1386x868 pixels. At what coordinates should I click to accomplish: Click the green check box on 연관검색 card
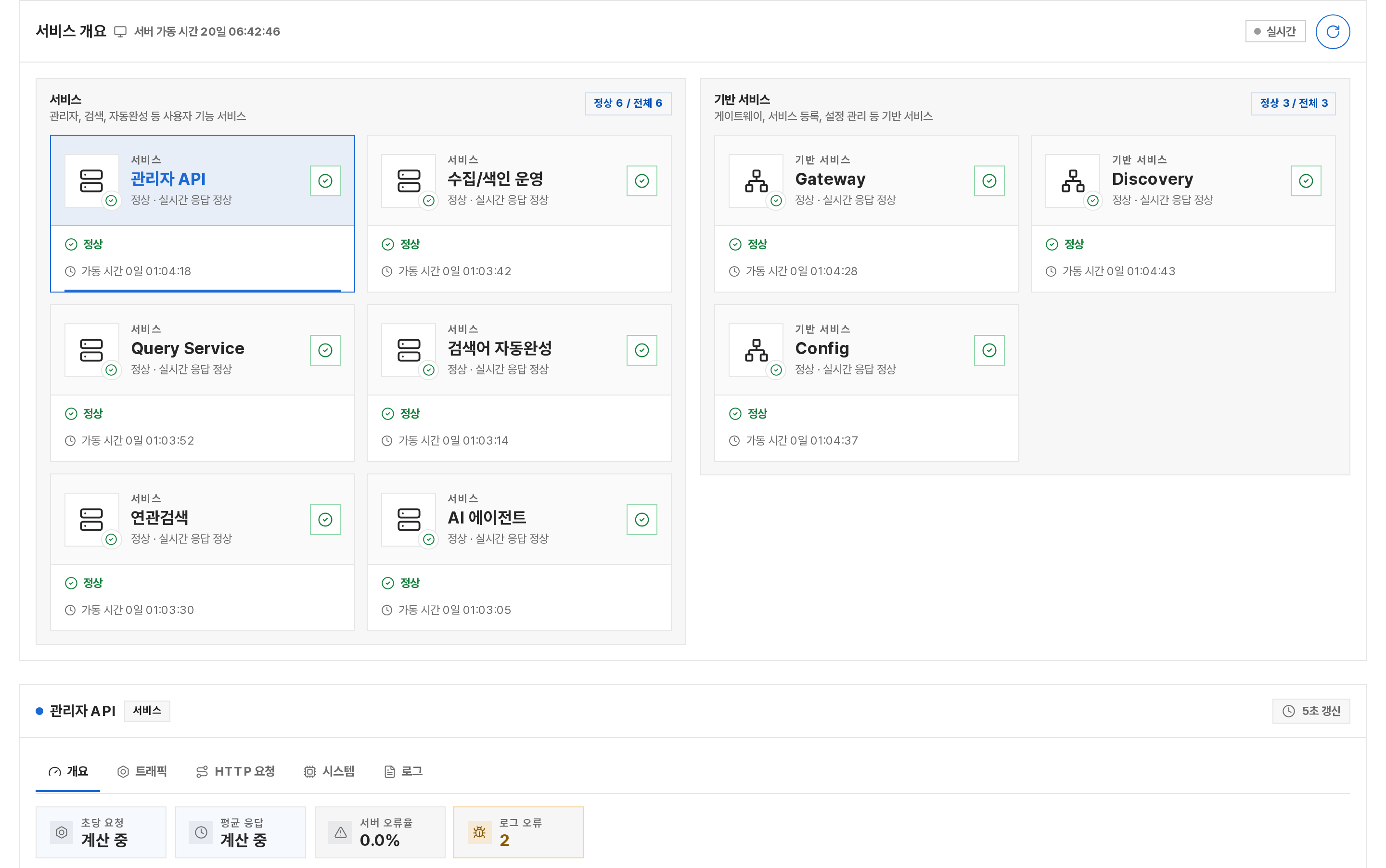tap(325, 520)
